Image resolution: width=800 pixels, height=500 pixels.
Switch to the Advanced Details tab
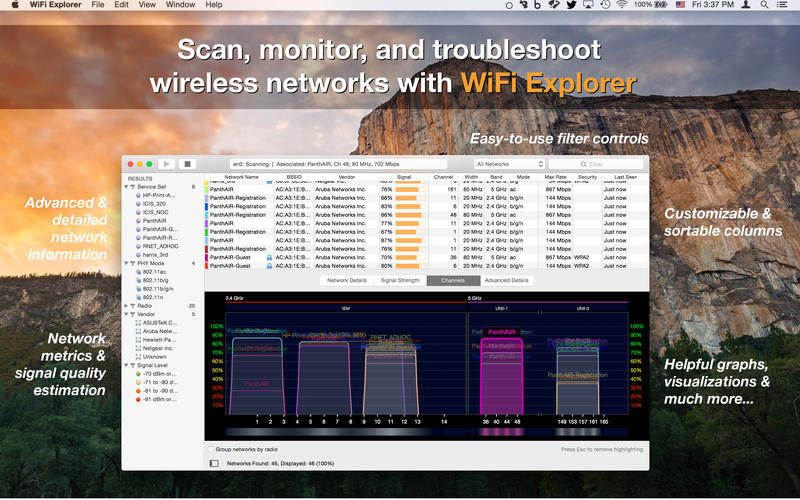click(507, 281)
